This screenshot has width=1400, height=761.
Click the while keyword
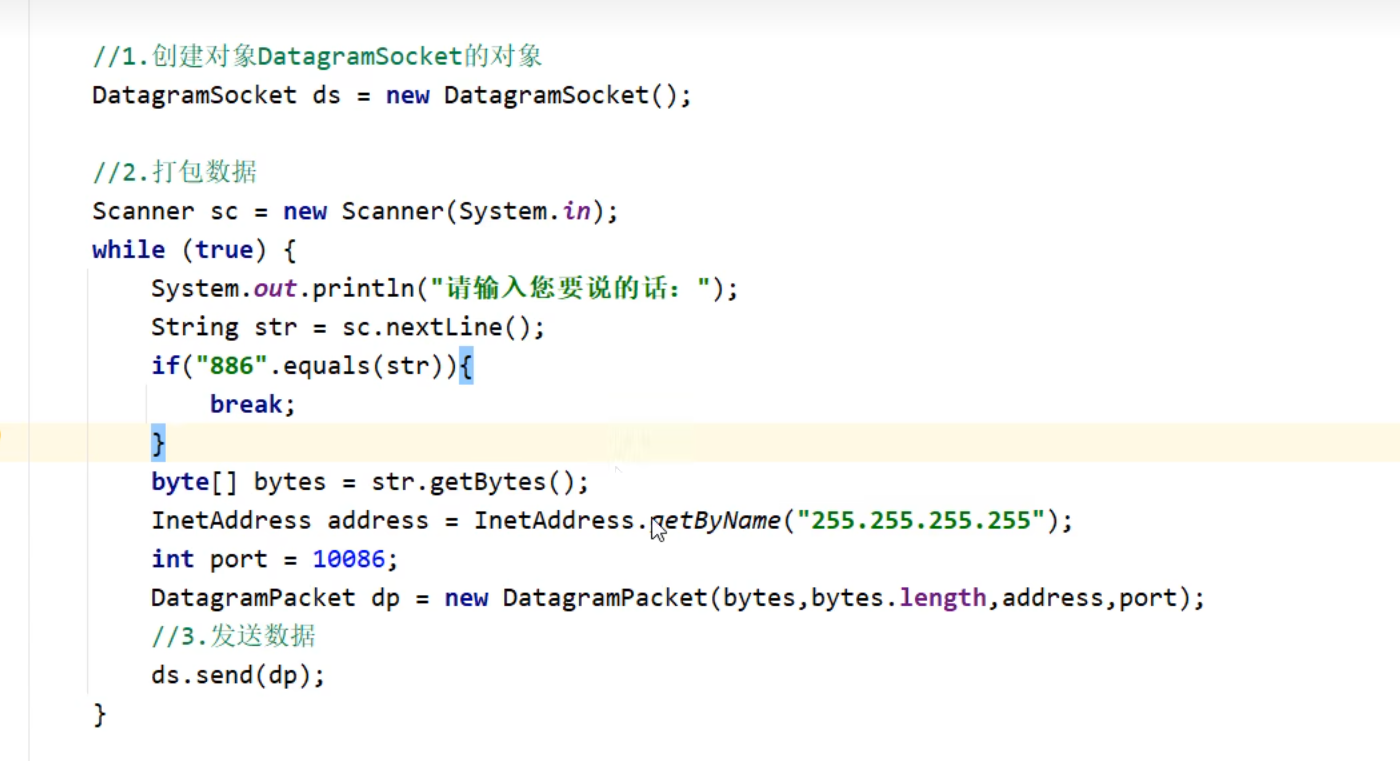point(128,250)
